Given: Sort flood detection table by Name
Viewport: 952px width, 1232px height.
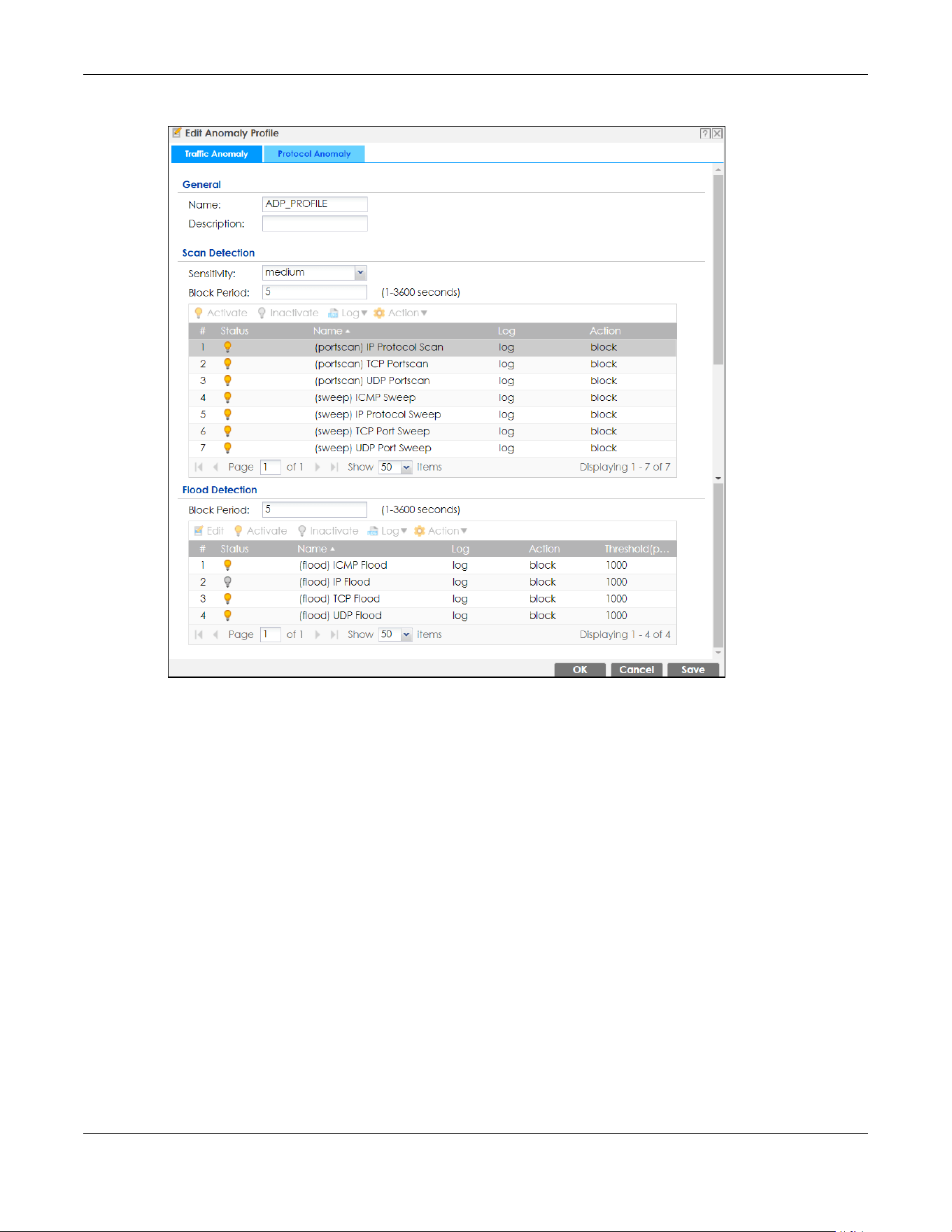Looking at the screenshot, I should click(x=315, y=549).
